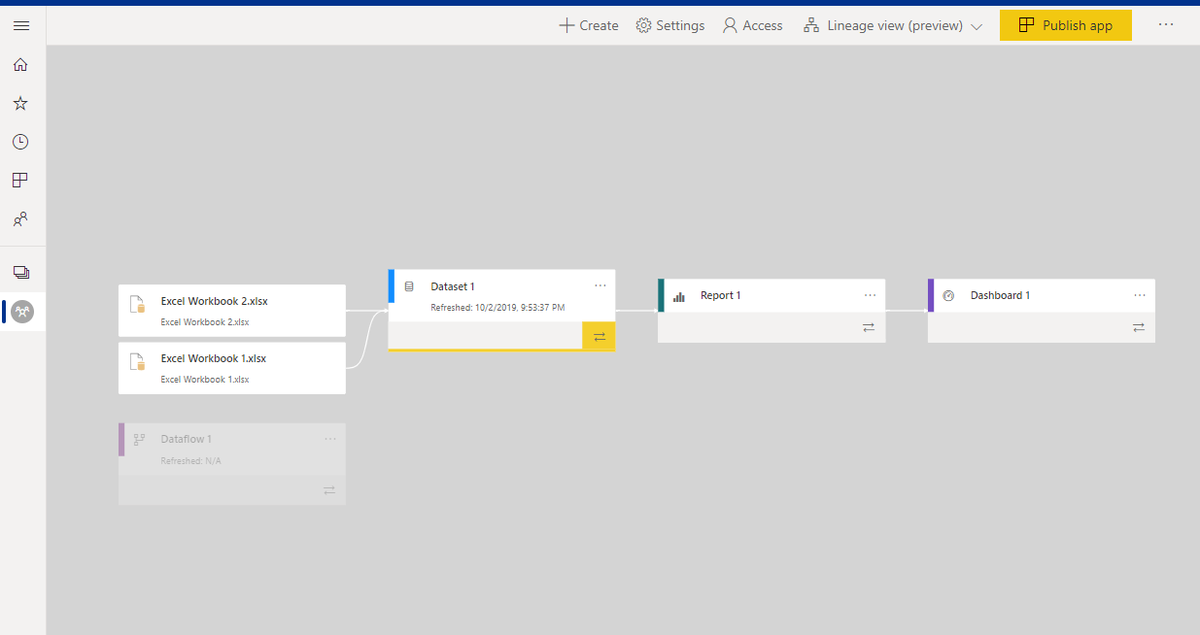This screenshot has height=635, width=1200.
Task: Toggle lineage highlighting on Dashboard 1
Action: click(x=1138, y=327)
